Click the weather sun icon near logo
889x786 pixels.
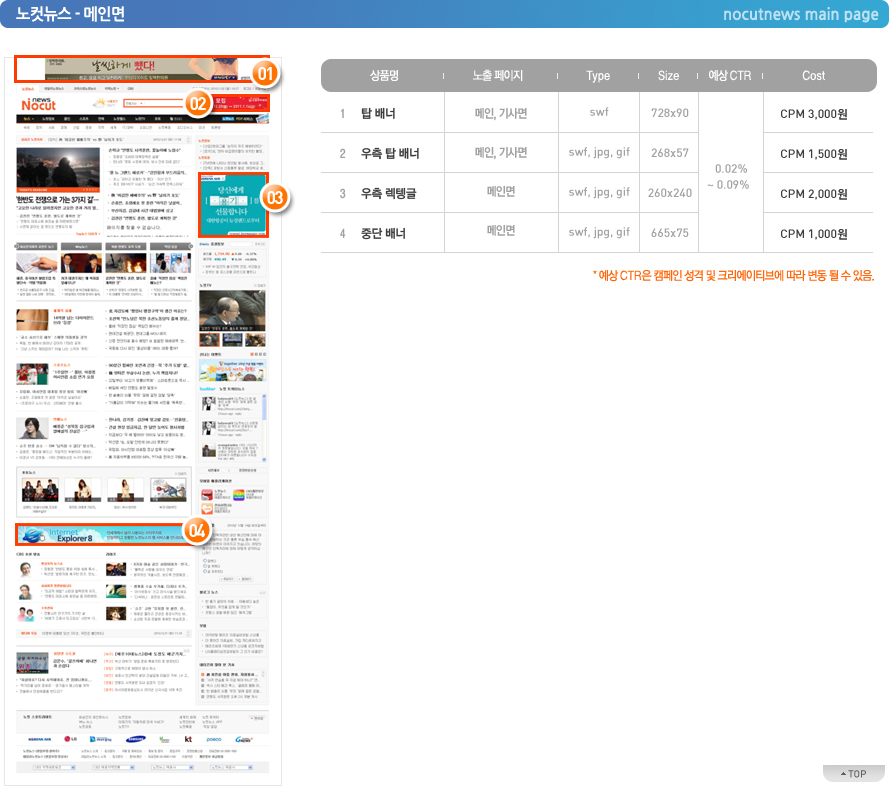pyautogui.click(x=100, y=103)
